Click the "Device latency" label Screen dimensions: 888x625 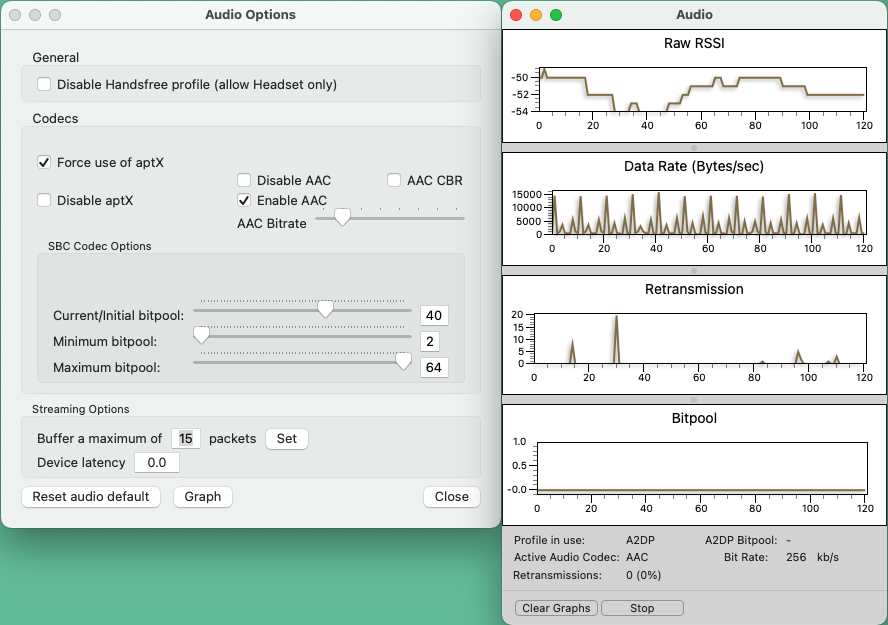pos(82,463)
